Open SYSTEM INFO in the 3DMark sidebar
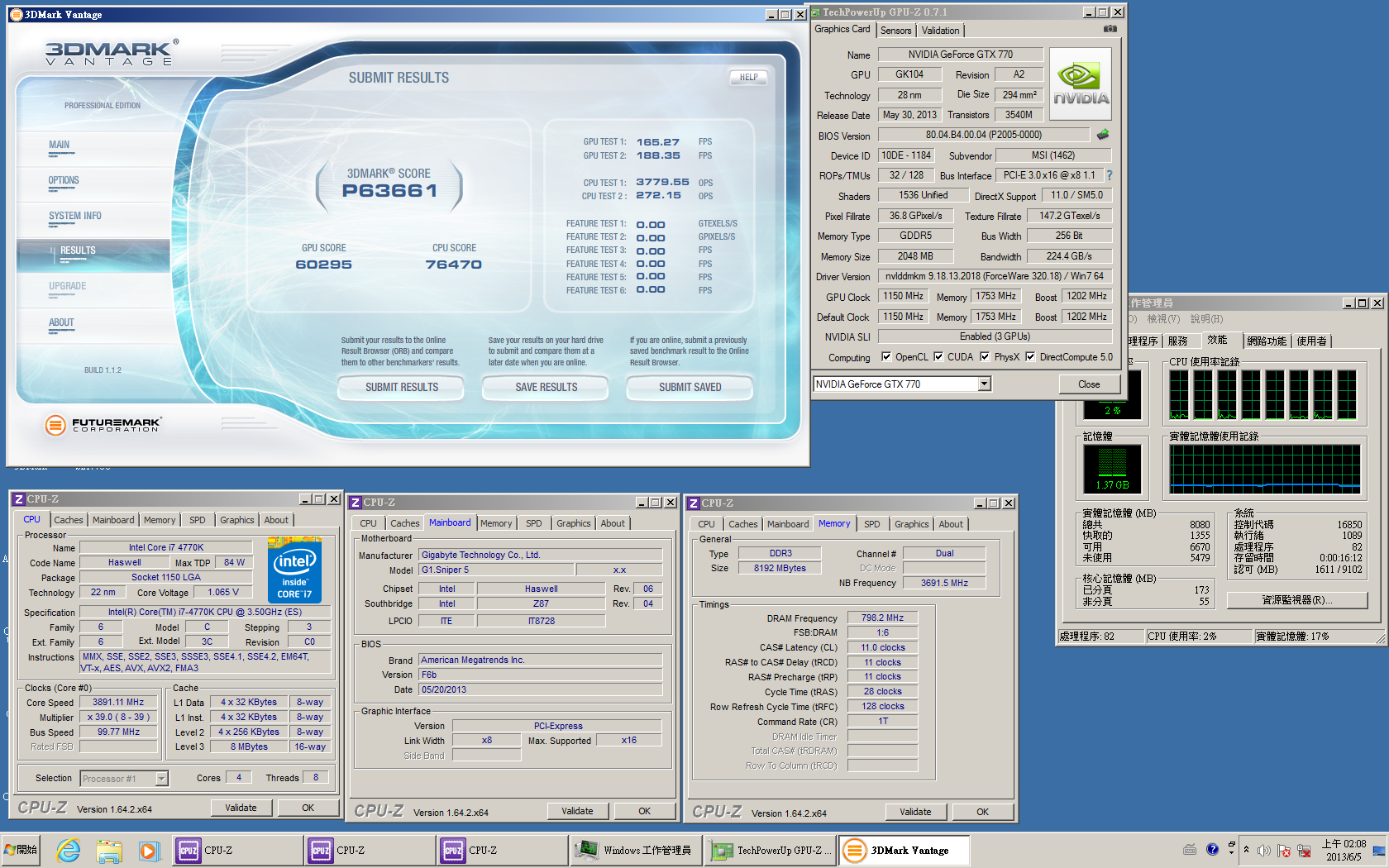The image size is (1389, 868). pyautogui.click(x=75, y=216)
